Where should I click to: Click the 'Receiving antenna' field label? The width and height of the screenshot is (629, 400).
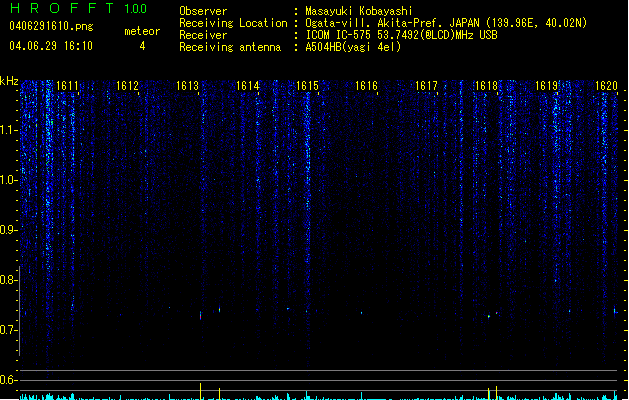(230, 47)
